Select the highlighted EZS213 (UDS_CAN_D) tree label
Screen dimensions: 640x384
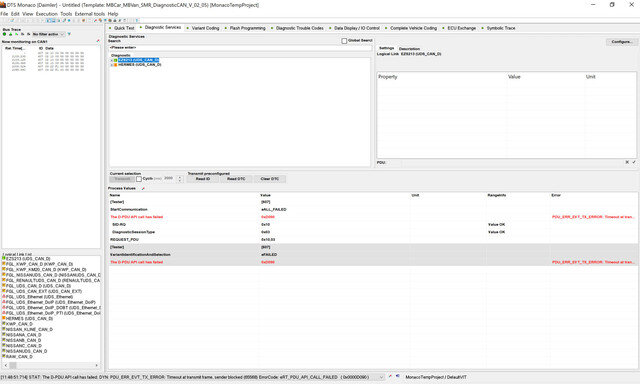point(138,60)
